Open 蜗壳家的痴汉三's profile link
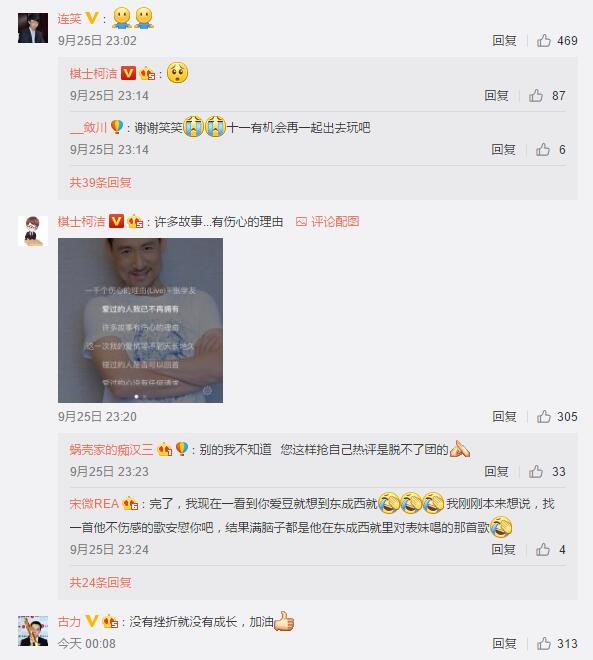The height and width of the screenshot is (660, 593). tap(111, 450)
